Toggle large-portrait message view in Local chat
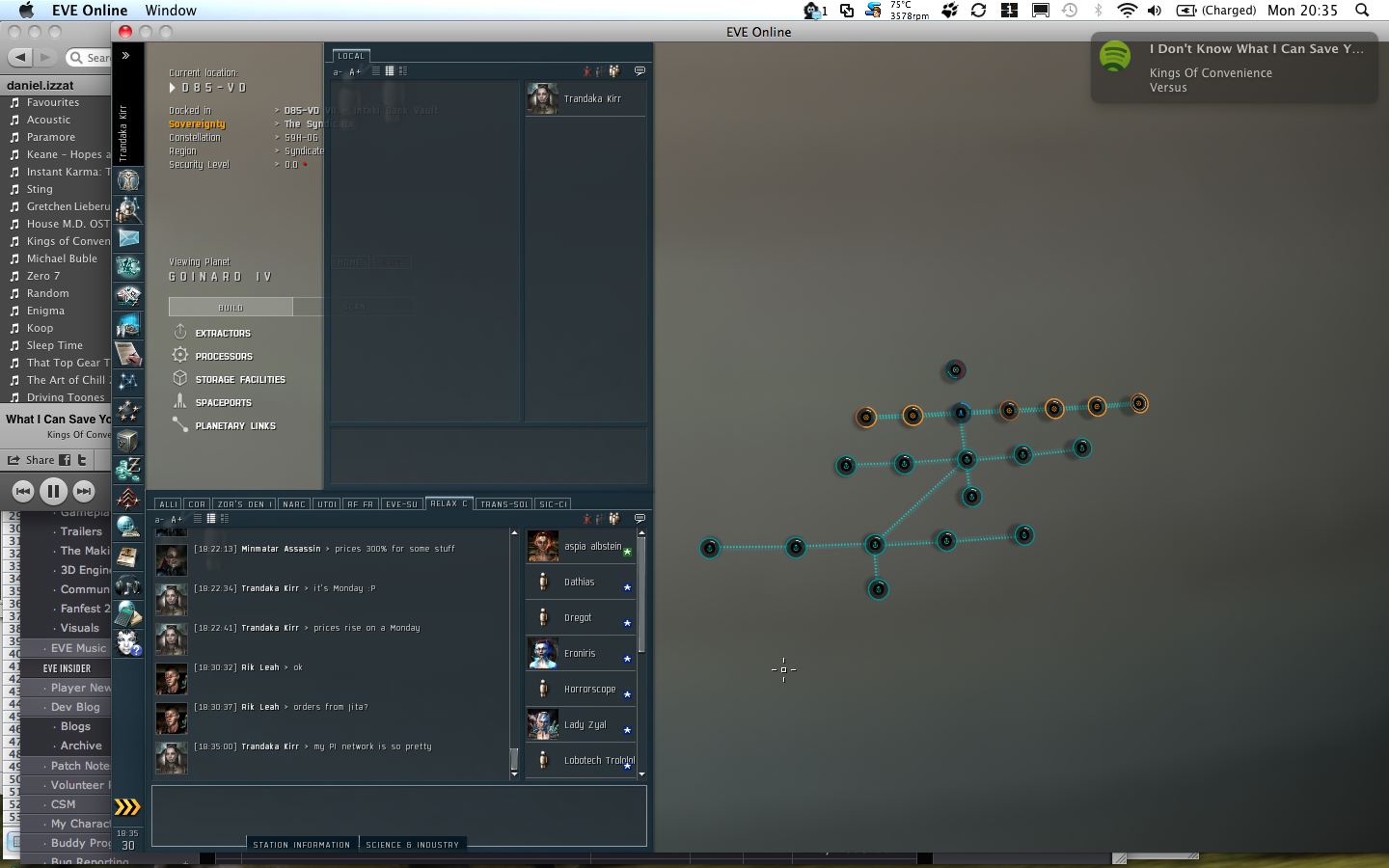The height and width of the screenshot is (868, 1389). click(402, 70)
